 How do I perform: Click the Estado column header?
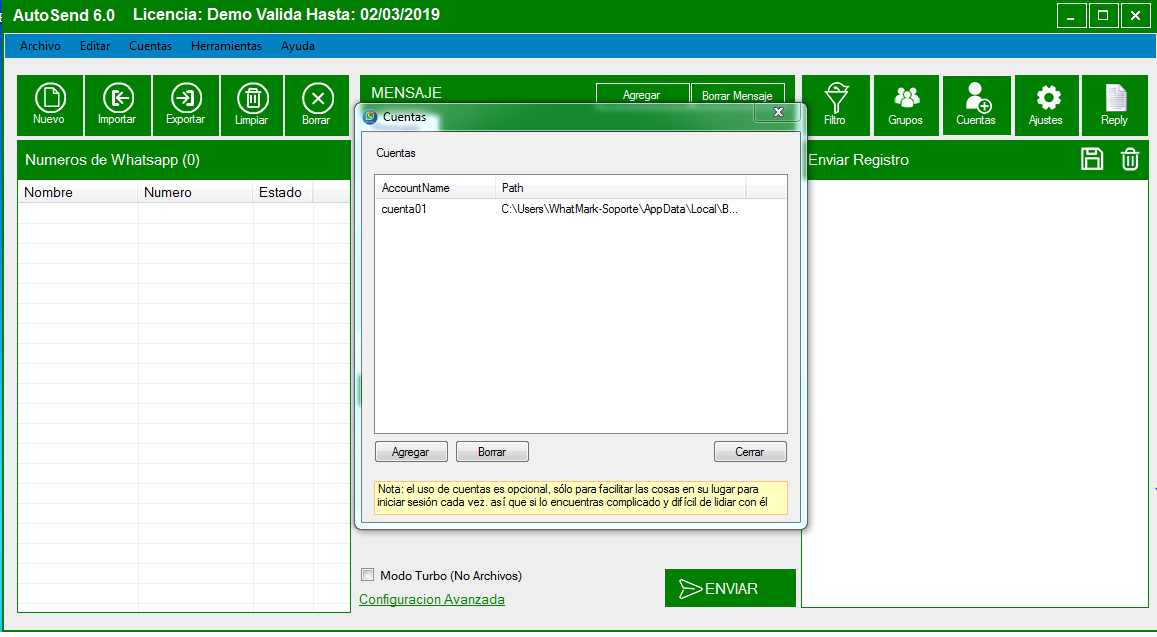[x=283, y=193]
